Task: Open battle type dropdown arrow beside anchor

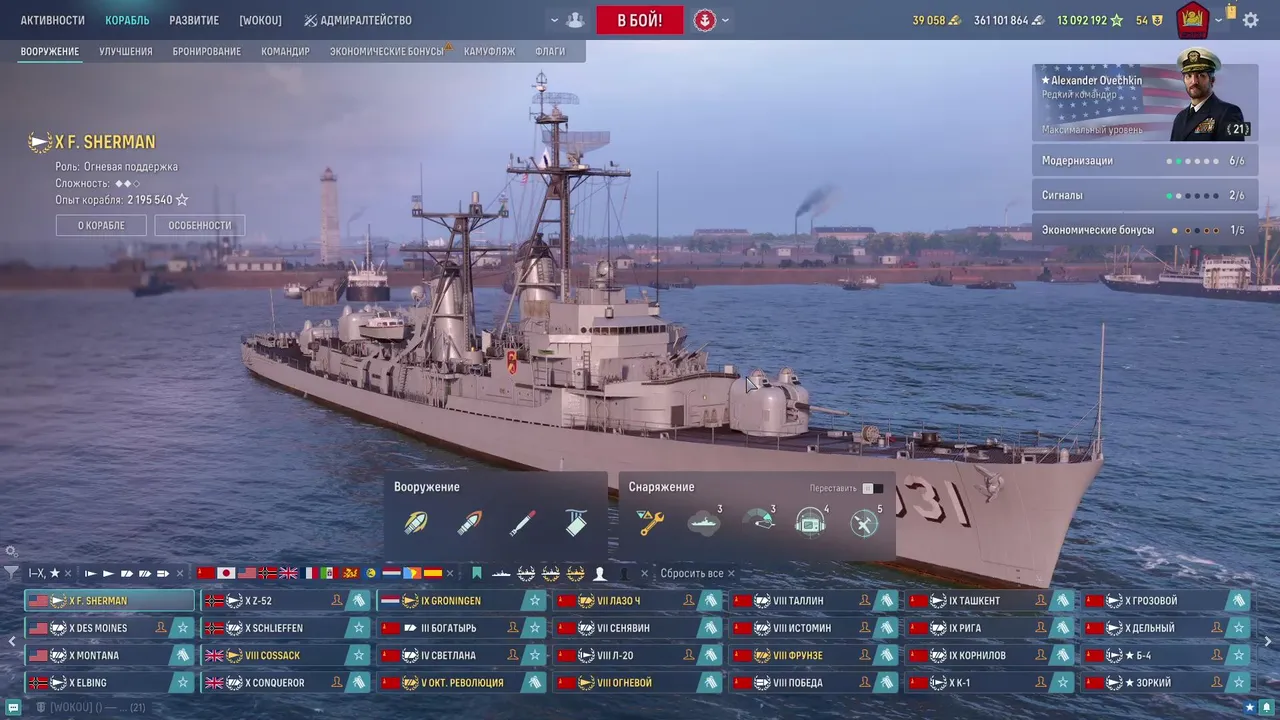Action: click(725, 20)
